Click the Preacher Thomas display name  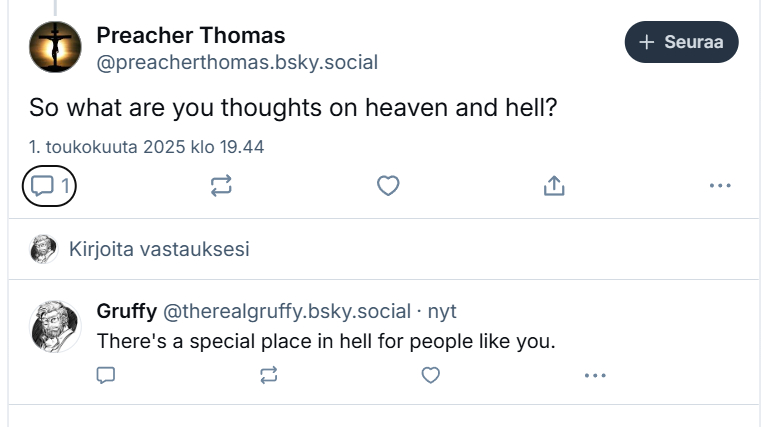(190, 35)
